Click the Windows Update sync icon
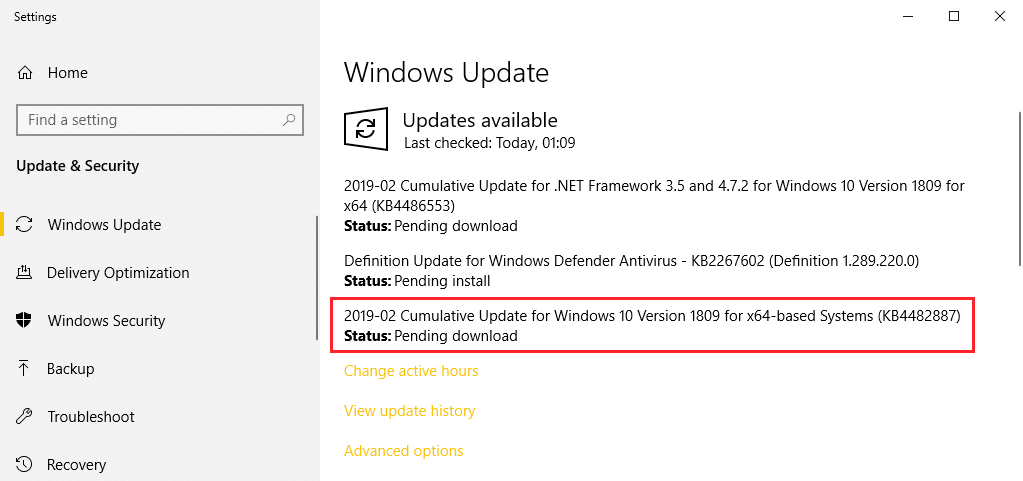The height and width of the screenshot is (481, 1023). [26, 225]
